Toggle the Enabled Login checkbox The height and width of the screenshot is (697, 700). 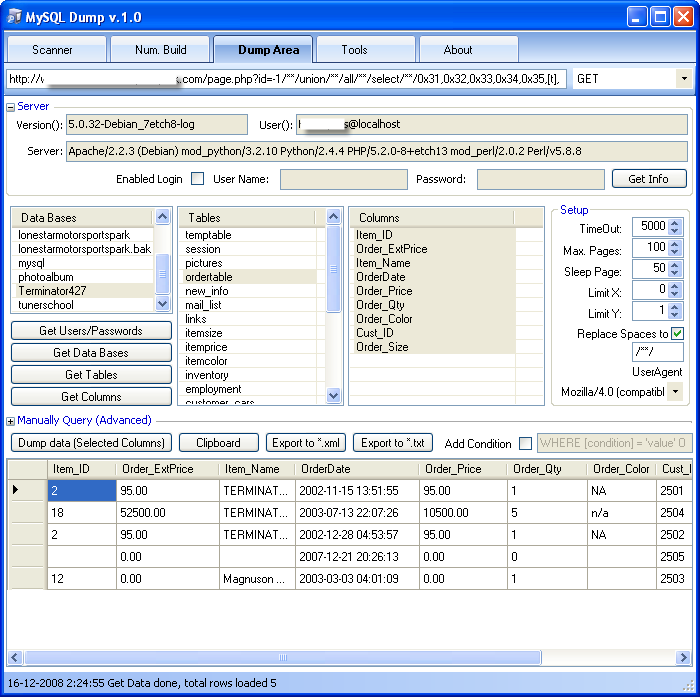[x=197, y=179]
